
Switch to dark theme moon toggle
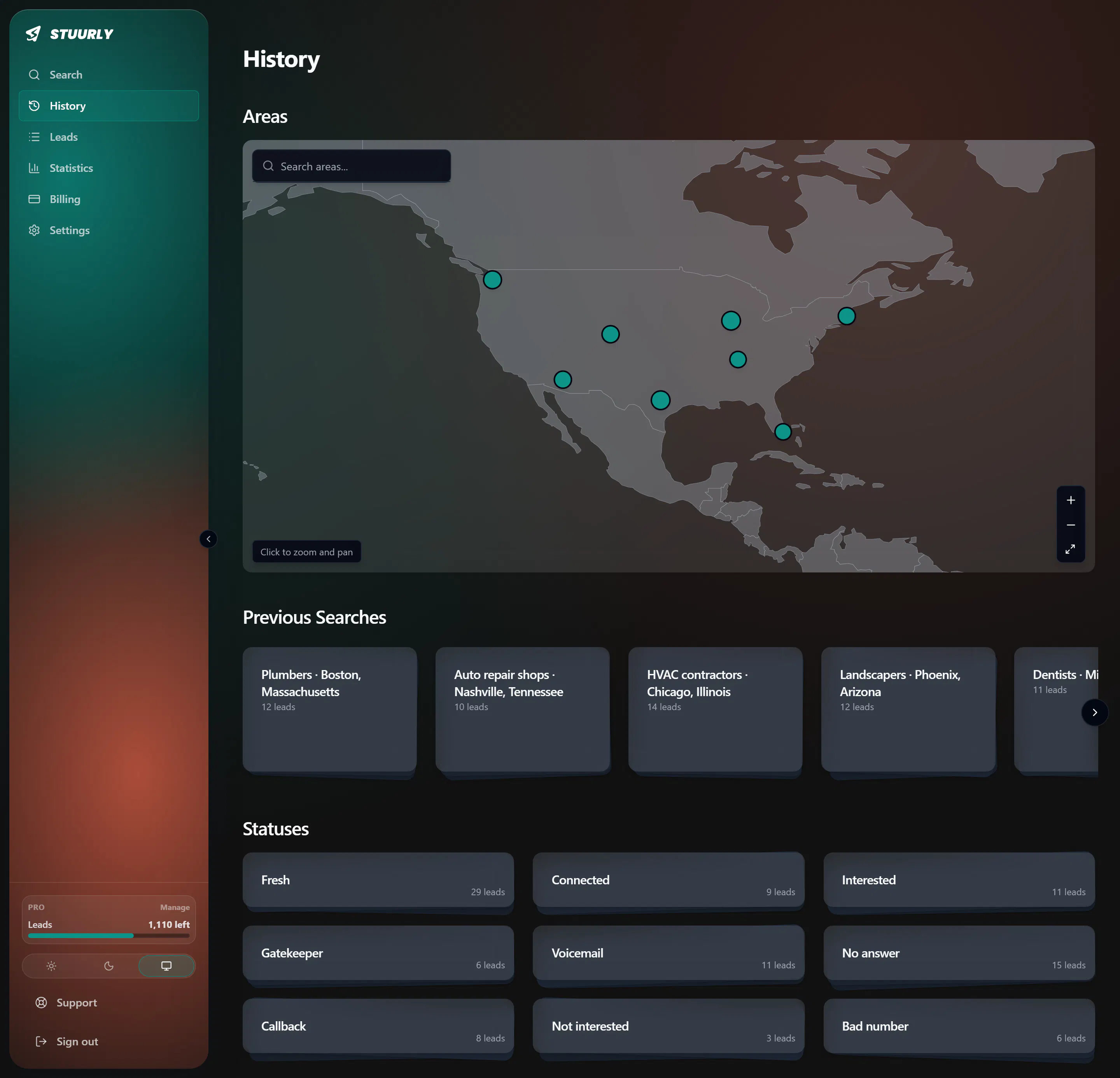108,966
